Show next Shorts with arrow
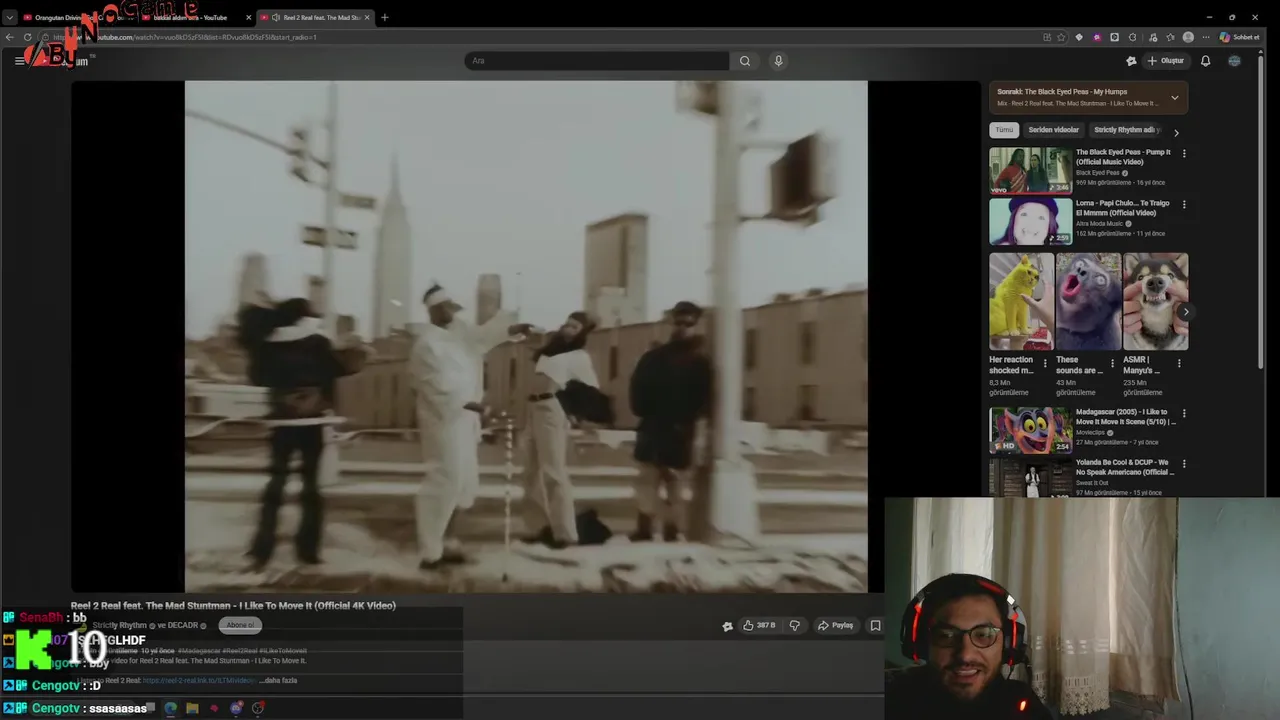 point(1186,312)
